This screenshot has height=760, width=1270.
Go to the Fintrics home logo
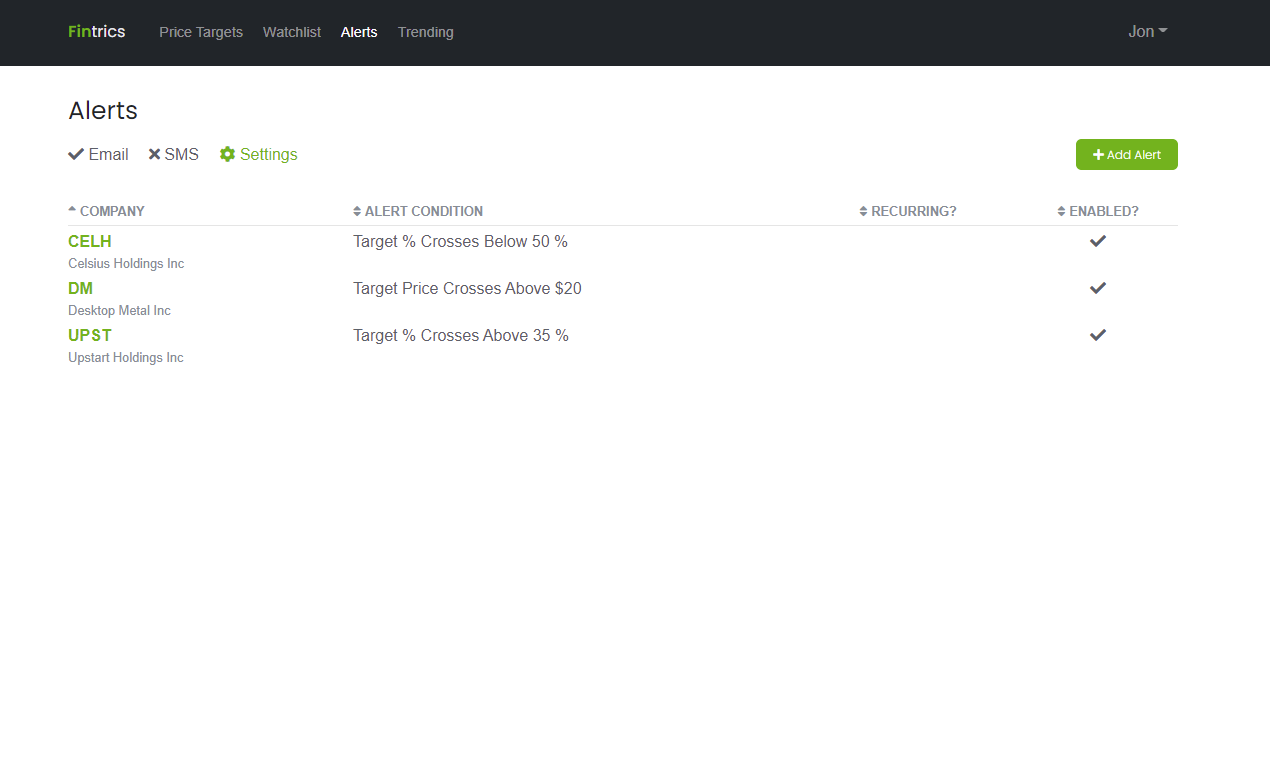pos(96,31)
